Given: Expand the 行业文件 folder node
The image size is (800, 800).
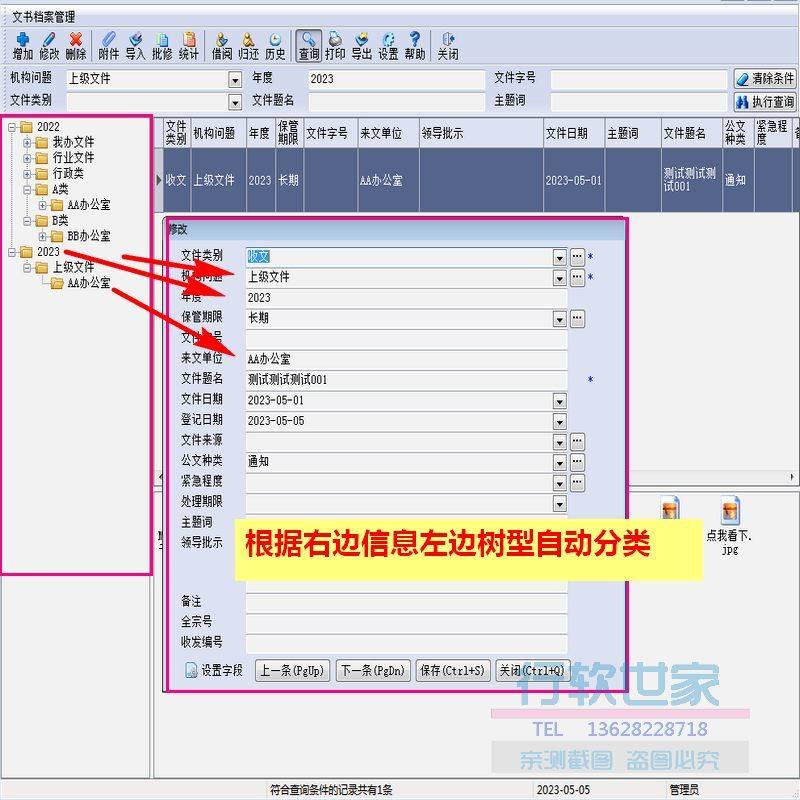Looking at the screenshot, I should tap(28, 158).
